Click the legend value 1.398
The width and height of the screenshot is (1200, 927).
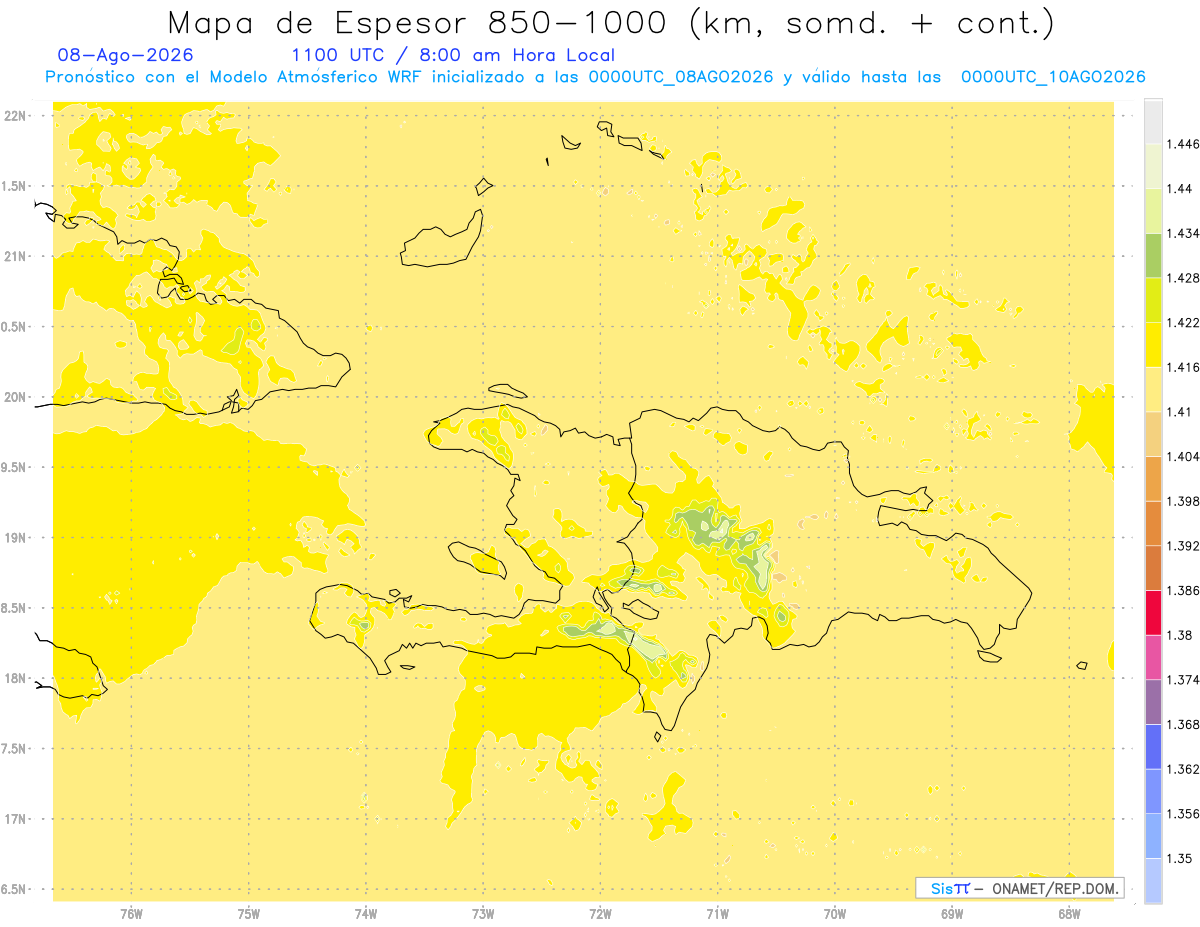pos(1183,501)
